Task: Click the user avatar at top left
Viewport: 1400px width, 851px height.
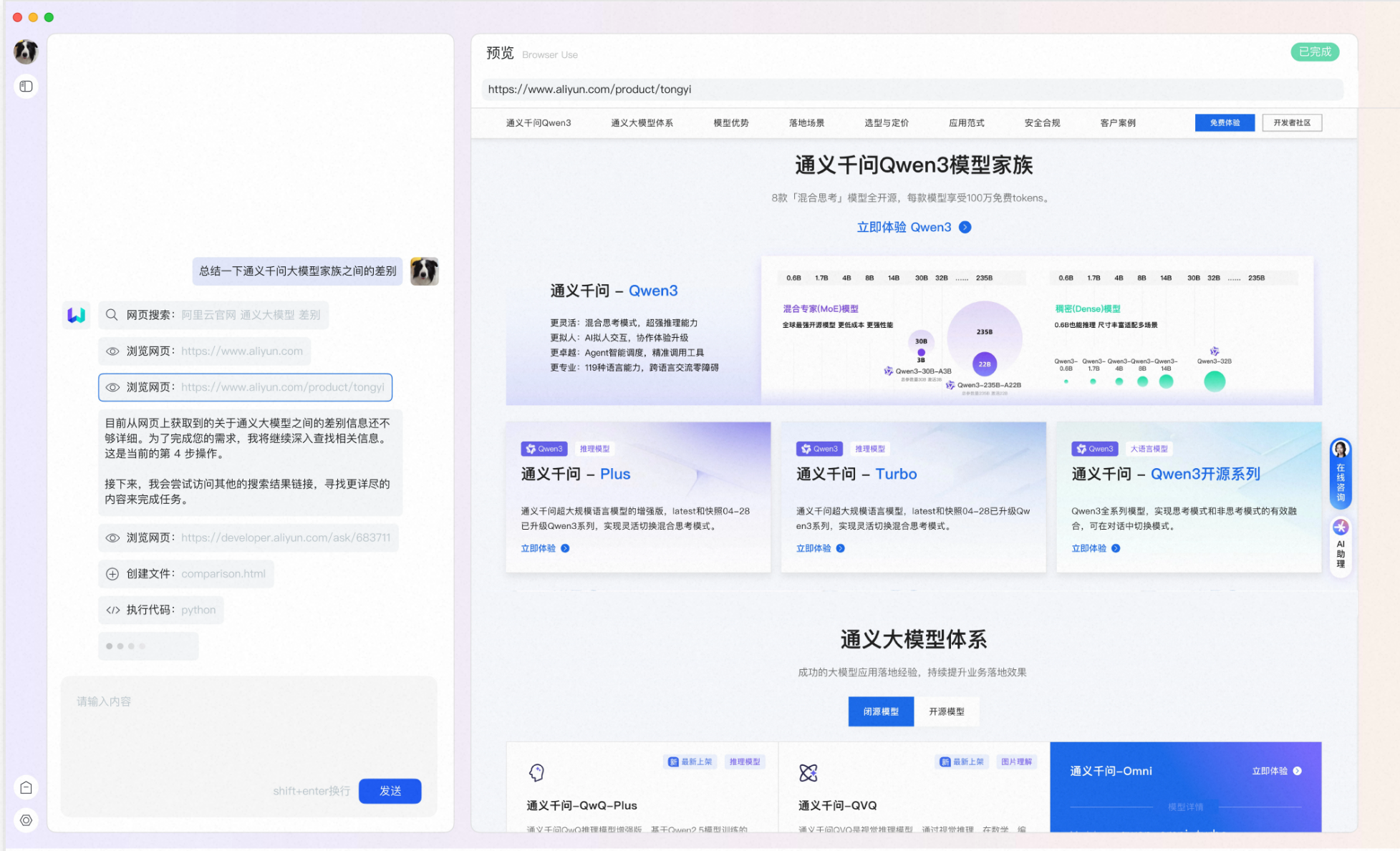Action: point(26,52)
